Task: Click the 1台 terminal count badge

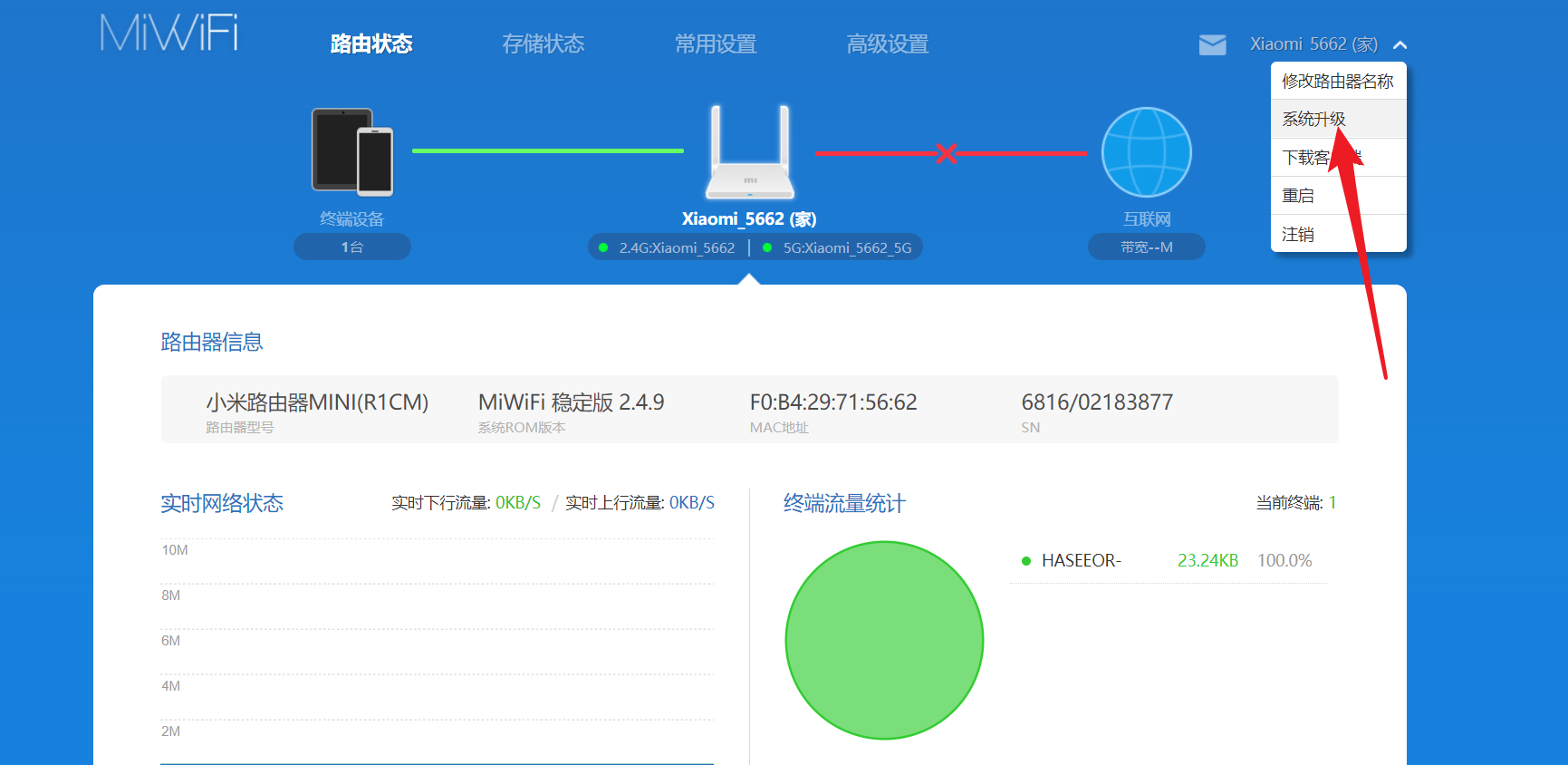Action: (352, 247)
